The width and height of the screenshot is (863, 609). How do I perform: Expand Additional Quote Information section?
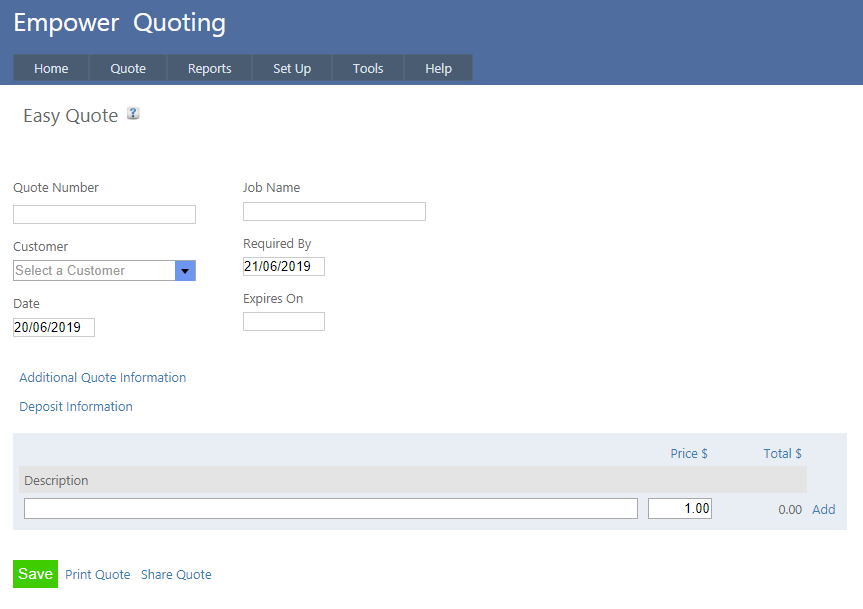[x=103, y=378]
